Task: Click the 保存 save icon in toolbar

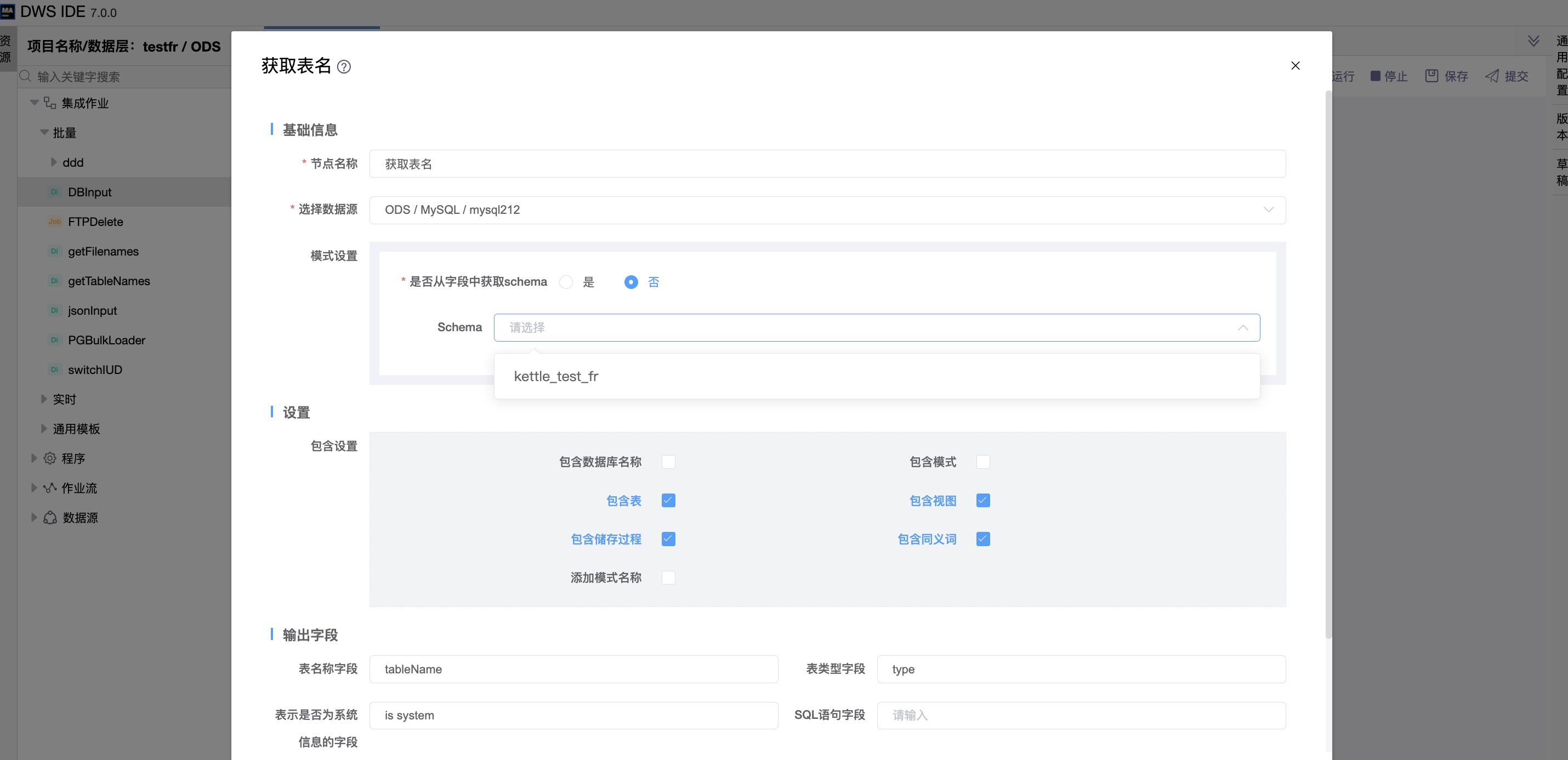Action: click(x=1431, y=76)
